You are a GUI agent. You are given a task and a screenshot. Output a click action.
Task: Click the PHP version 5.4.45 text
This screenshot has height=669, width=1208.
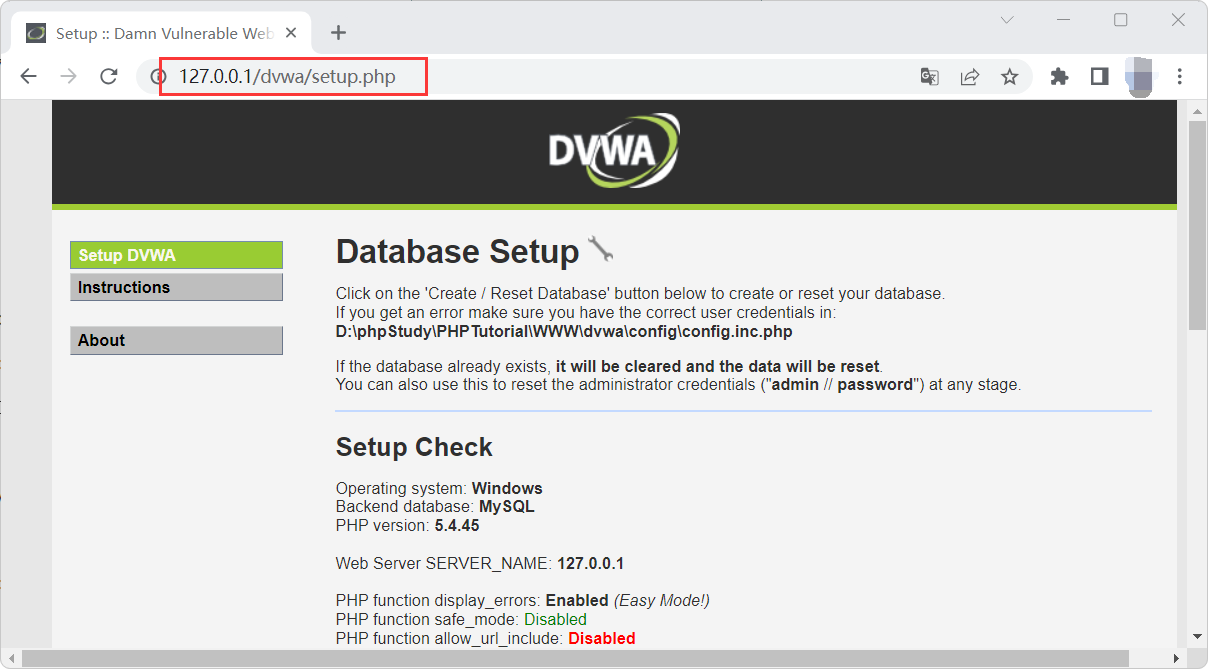click(407, 525)
